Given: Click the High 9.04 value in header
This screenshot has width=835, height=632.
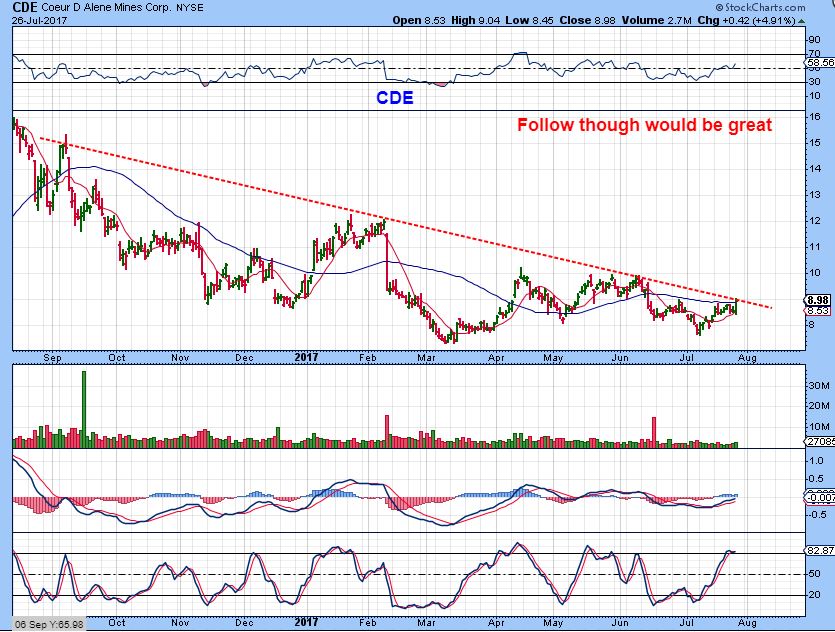Looking at the screenshot, I should 476,21.
